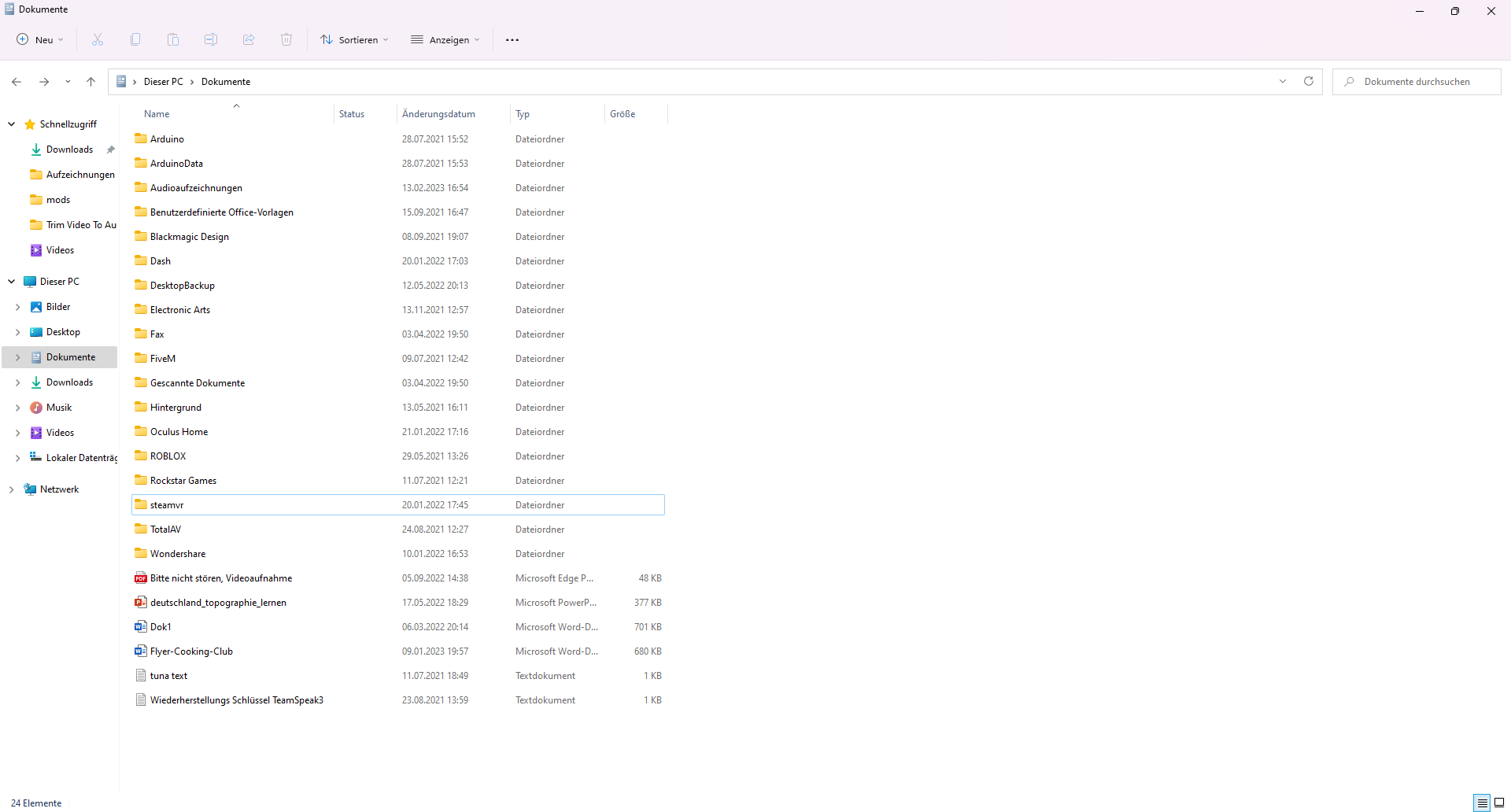The height and width of the screenshot is (812, 1511).
Task: Select the Flyer-Cooking-Club Word document
Action: (x=191, y=651)
